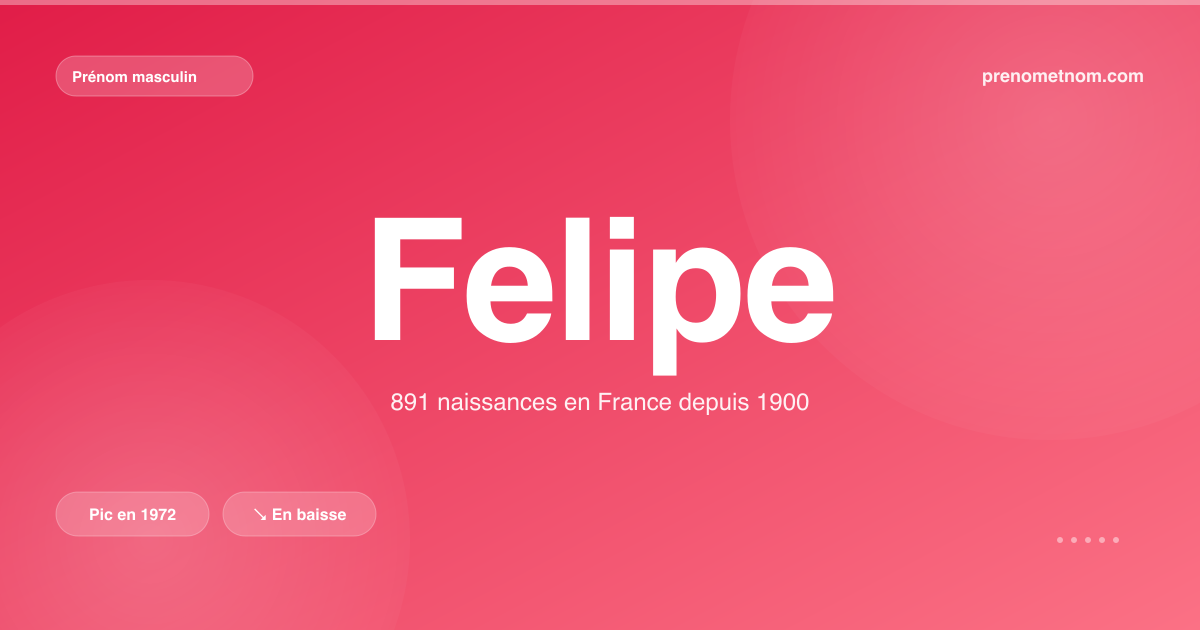Click '891 naissances en France depuis 1900' text
This screenshot has height=630, width=1200.
(x=600, y=403)
